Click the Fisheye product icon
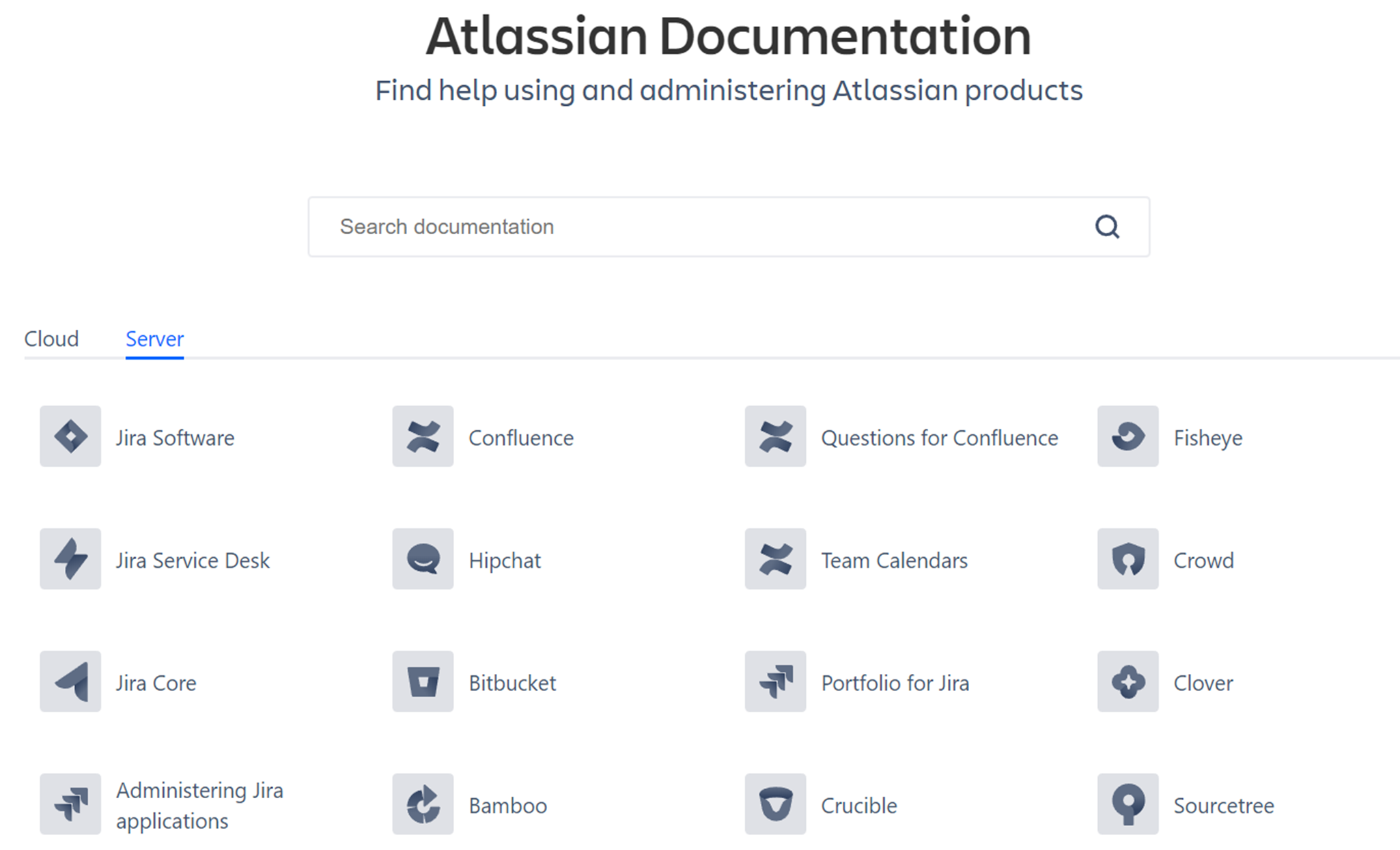The height and width of the screenshot is (850, 1400). pos(1128,436)
